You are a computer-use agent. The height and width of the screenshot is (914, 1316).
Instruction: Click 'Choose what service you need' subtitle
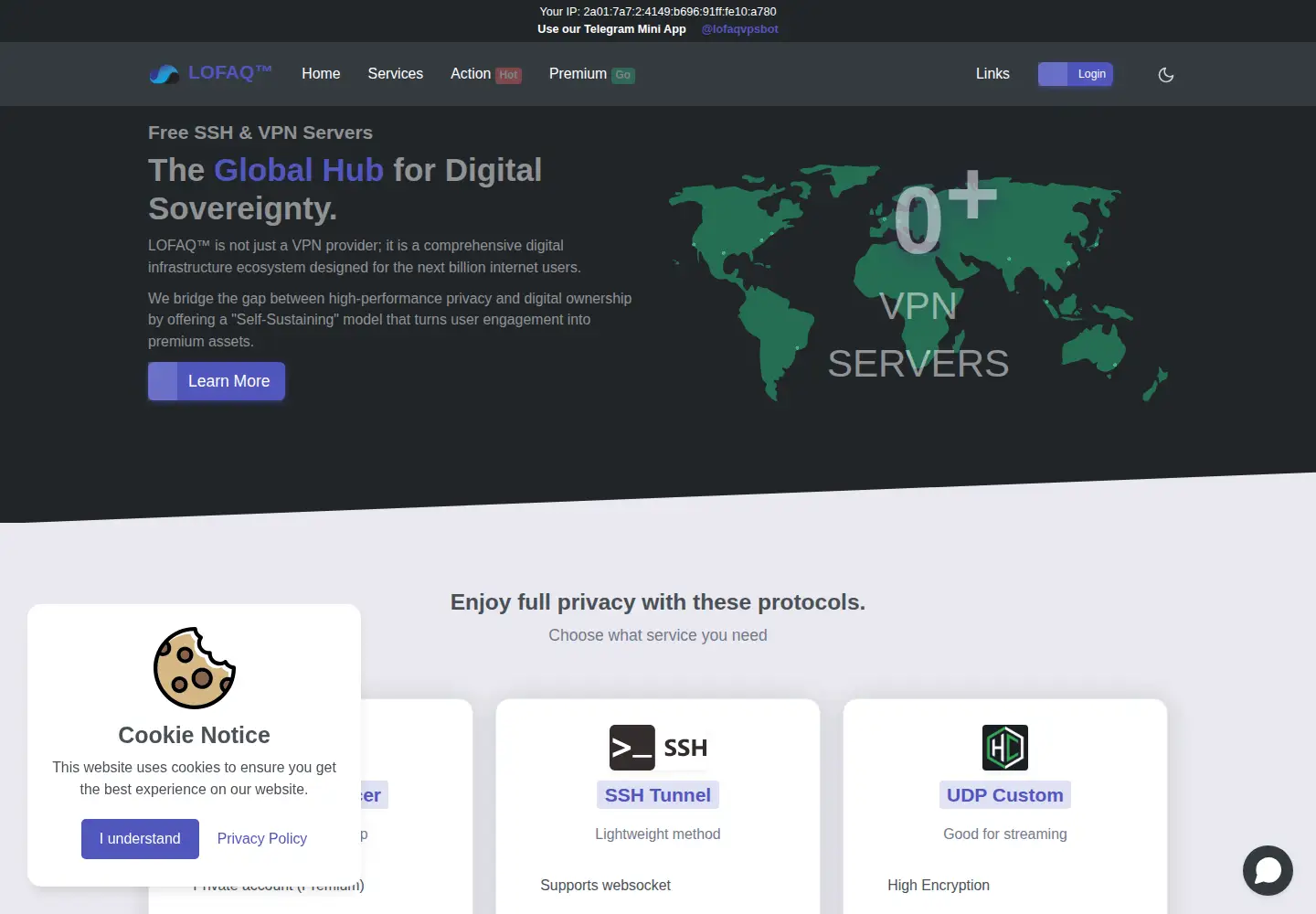pyautogui.click(x=658, y=635)
